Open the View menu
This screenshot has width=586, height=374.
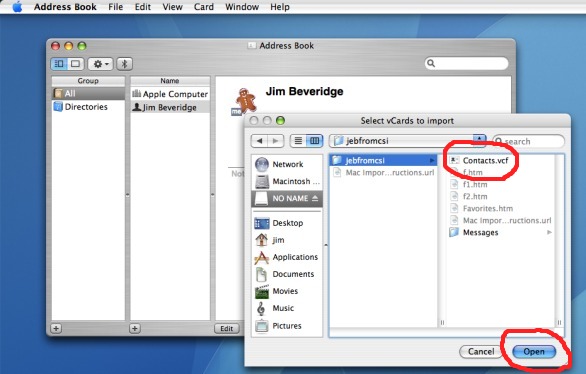click(172, 7)
